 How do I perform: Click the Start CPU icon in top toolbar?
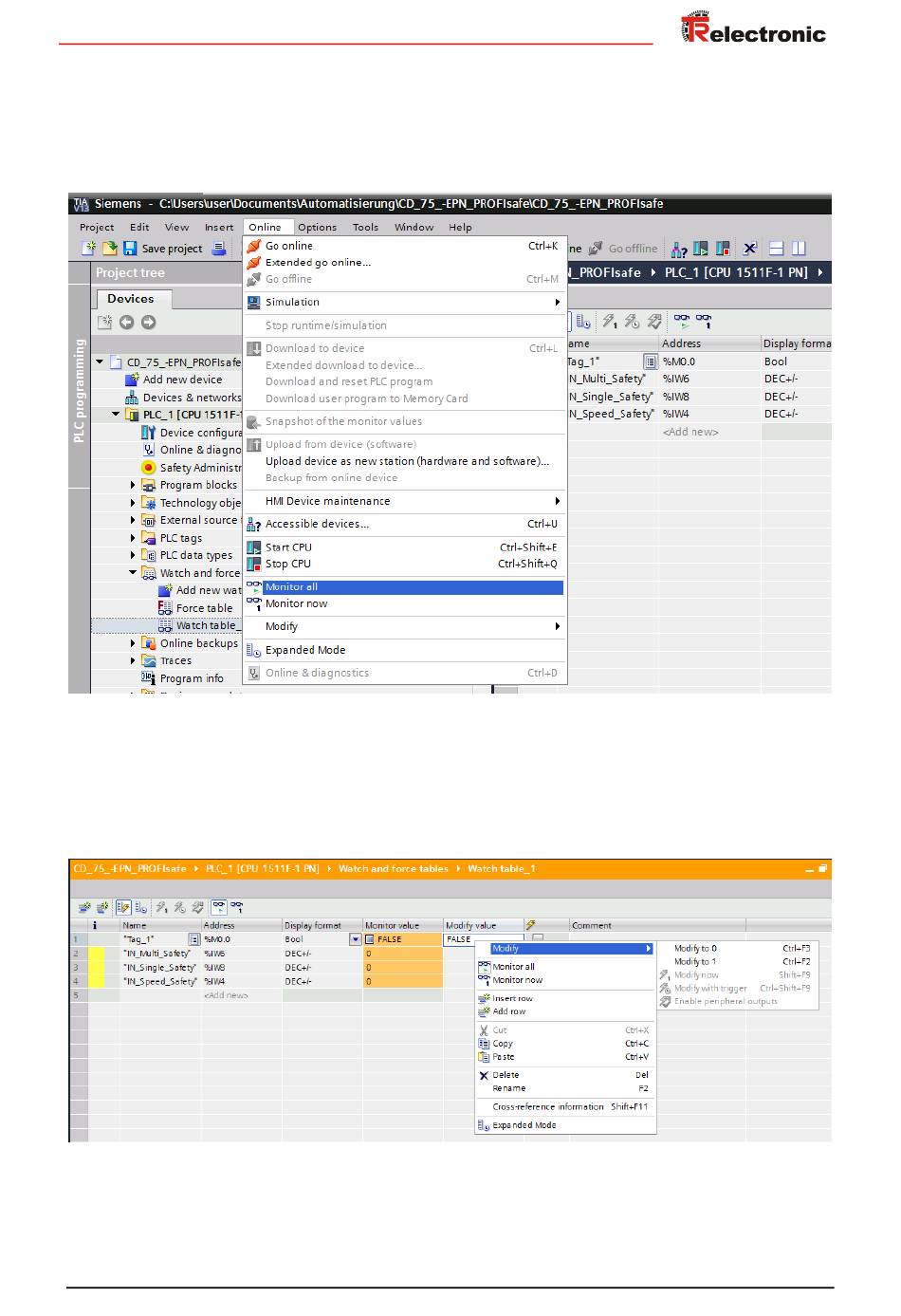pos(701,249)
